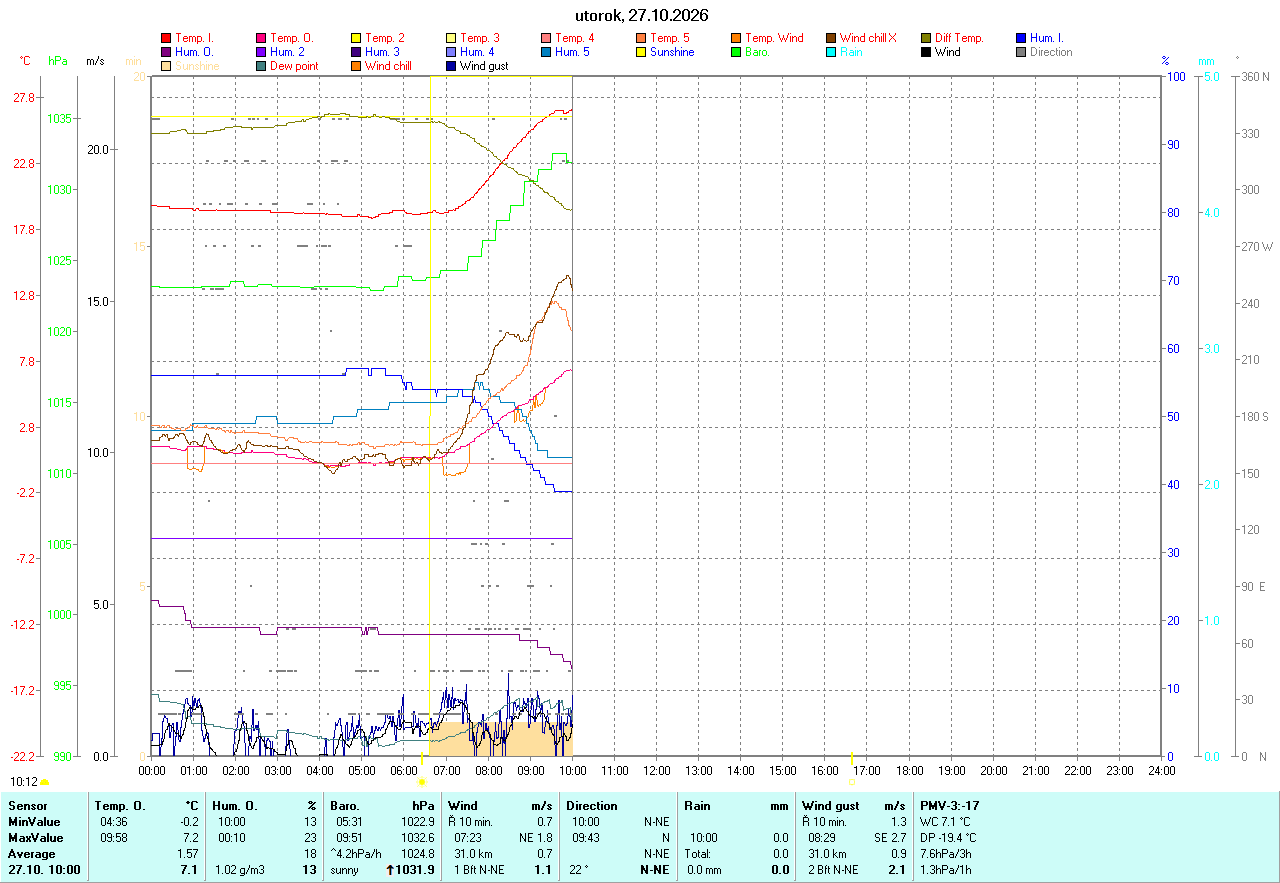The width and height of the screenshot is (1280, 883).
Task: Click the minimum barometer value 1022.9
Action: coord(419,822)
